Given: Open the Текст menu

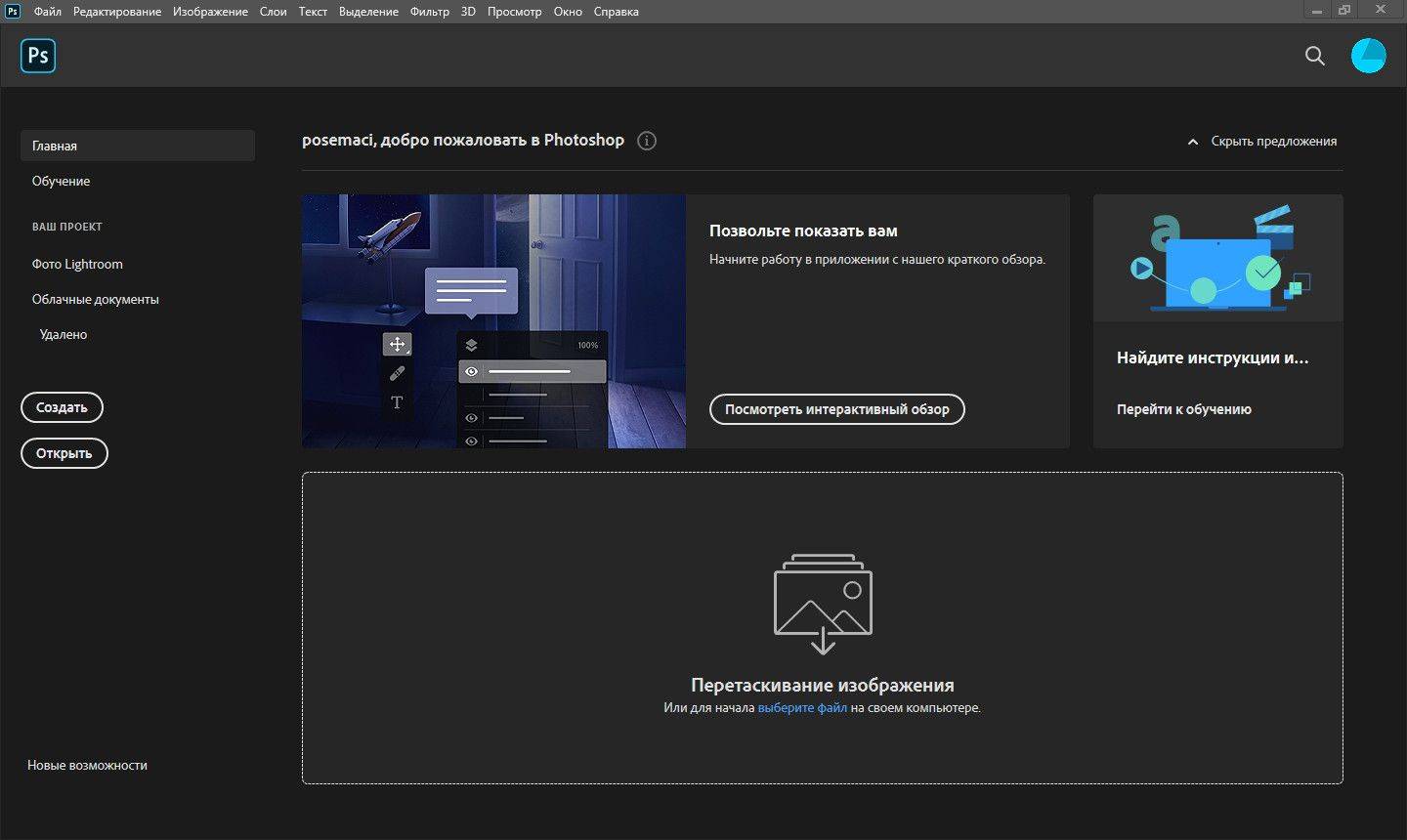Looking at the screenshot, I should coord(313,12).
